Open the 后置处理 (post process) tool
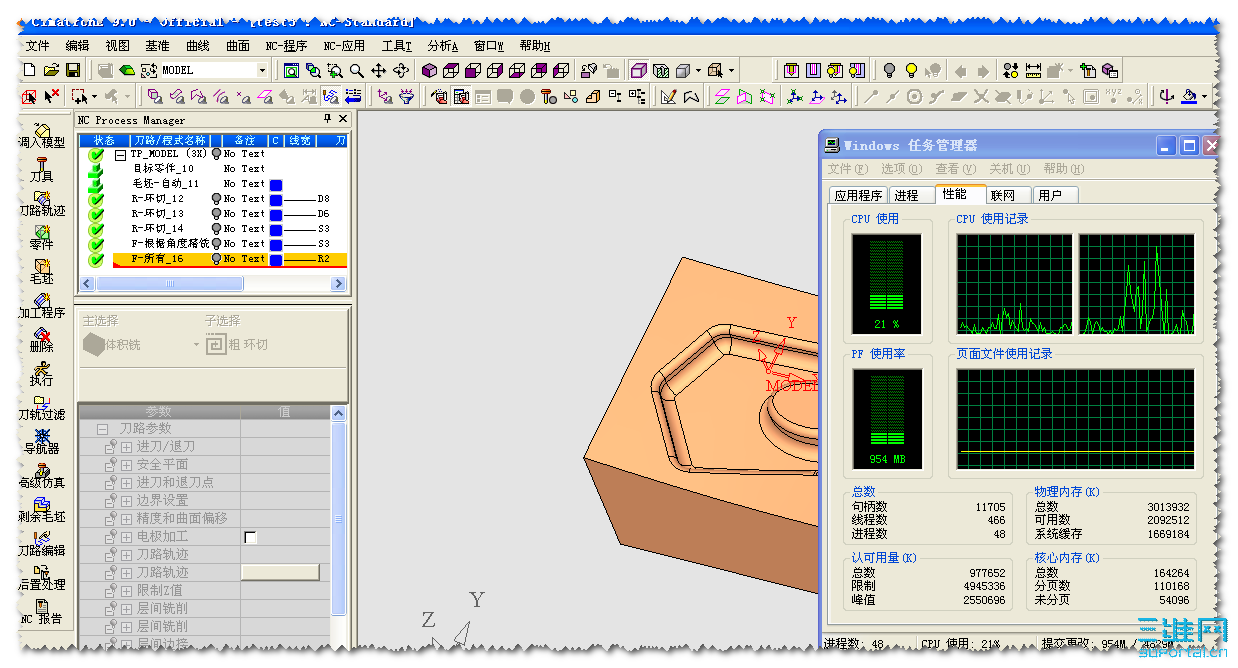 [42, 578]
